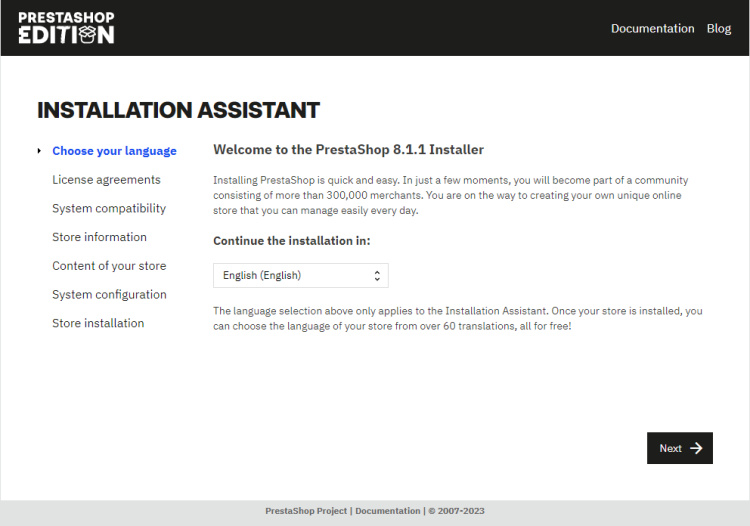This screenshot has height=526, width=750.
Task: Click the Welcome to PrestaShop 8.1.1 Installer heading
Action: tap(348, 149)
